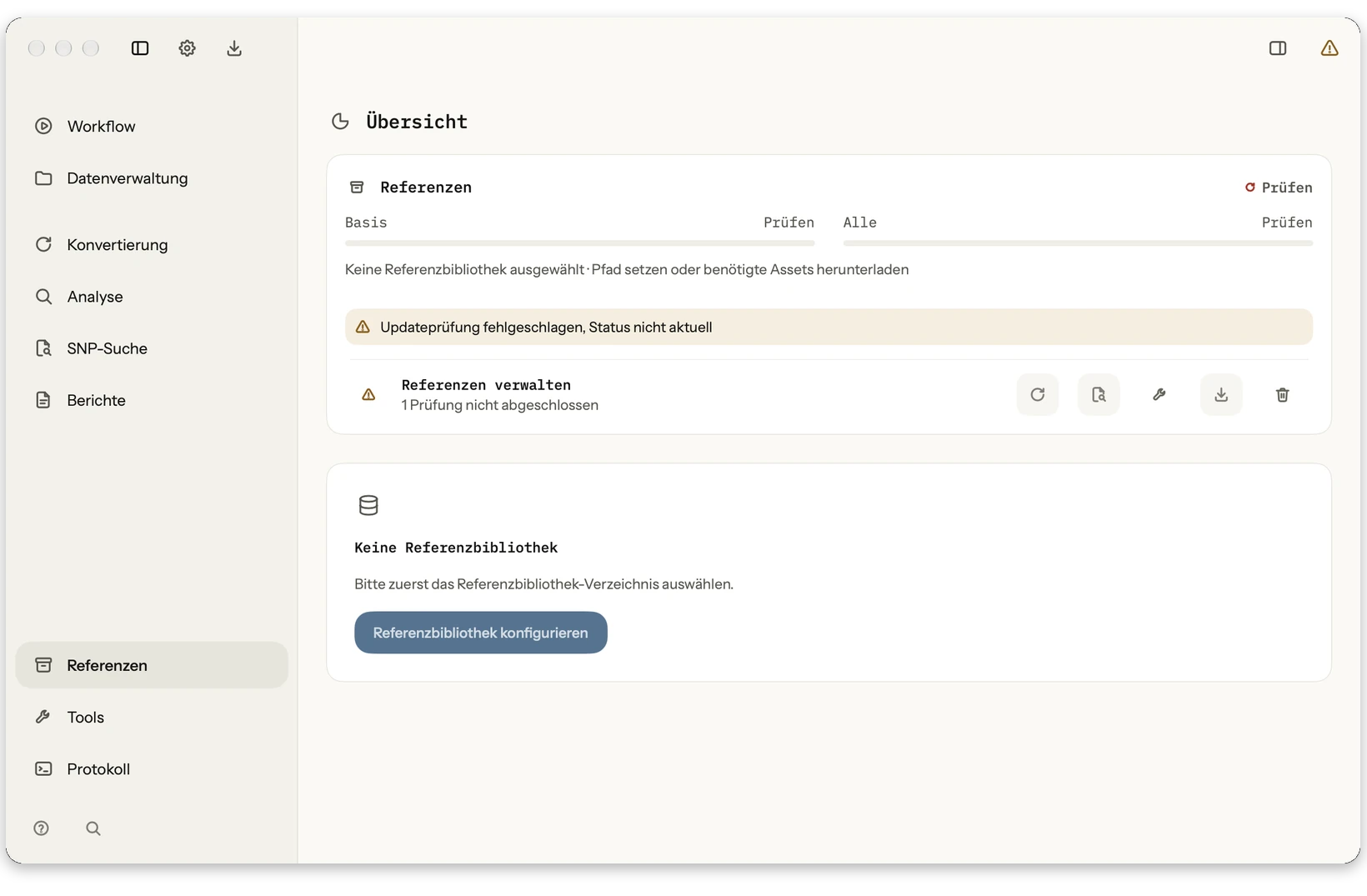Click the download icon in Referenzen verwalten row

pos(1221,394)
